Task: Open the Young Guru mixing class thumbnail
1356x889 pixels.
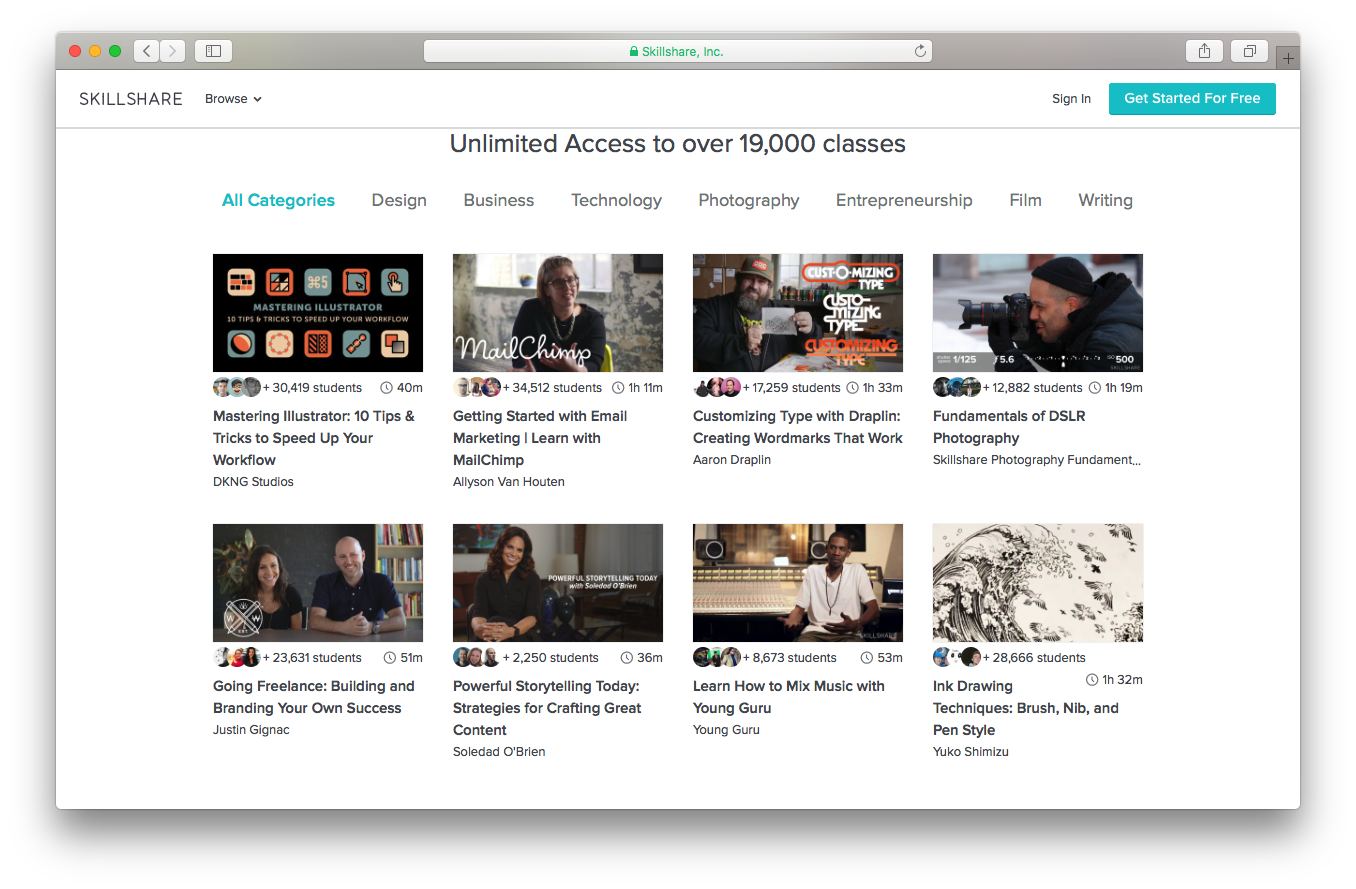Action: (798, 583)
